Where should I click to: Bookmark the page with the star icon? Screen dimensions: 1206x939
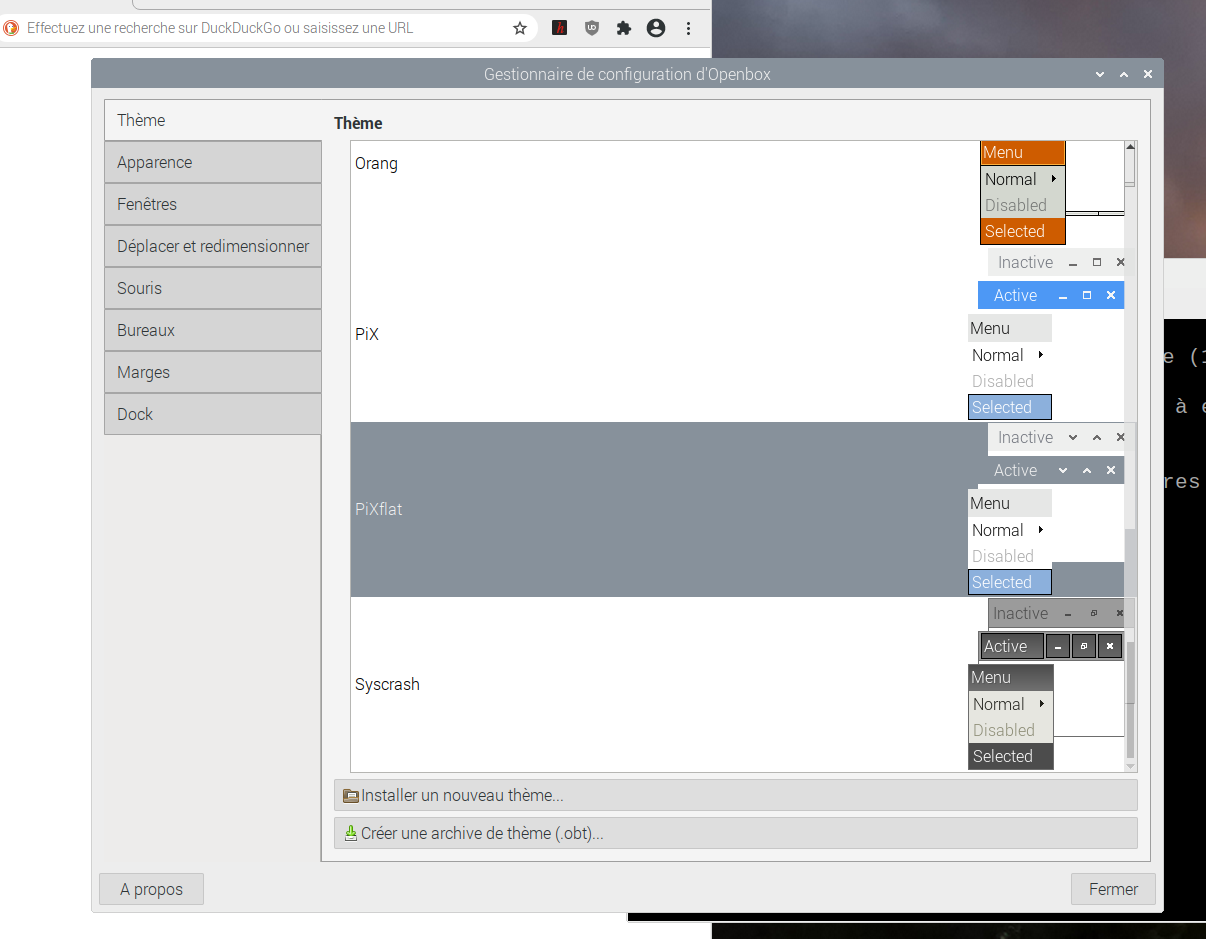pyautogui.click(x=520, y=28)
